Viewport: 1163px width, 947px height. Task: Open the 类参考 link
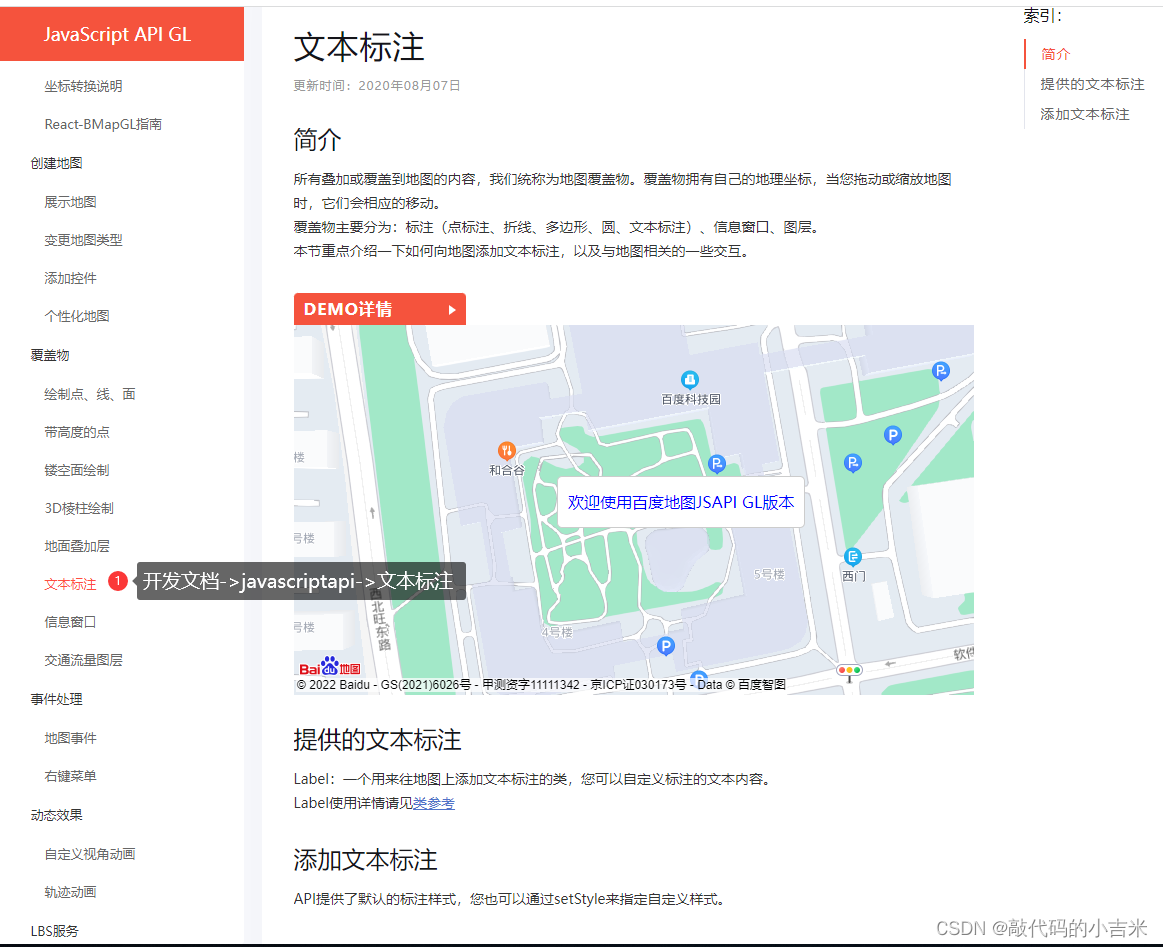434,803
